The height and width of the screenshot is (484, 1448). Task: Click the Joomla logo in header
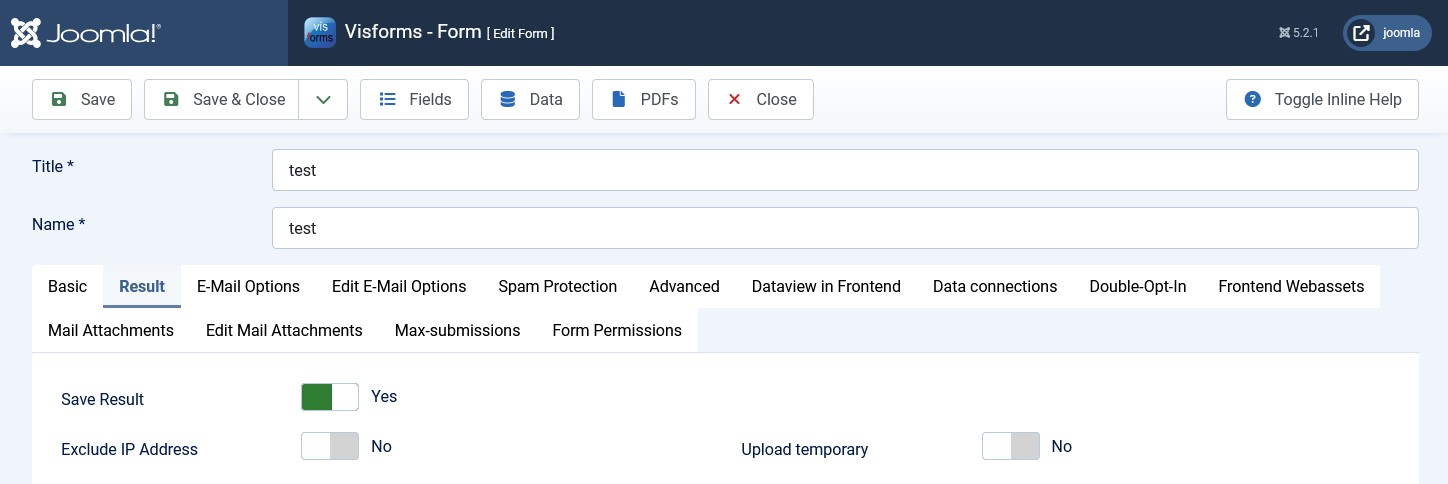point(86,33)
